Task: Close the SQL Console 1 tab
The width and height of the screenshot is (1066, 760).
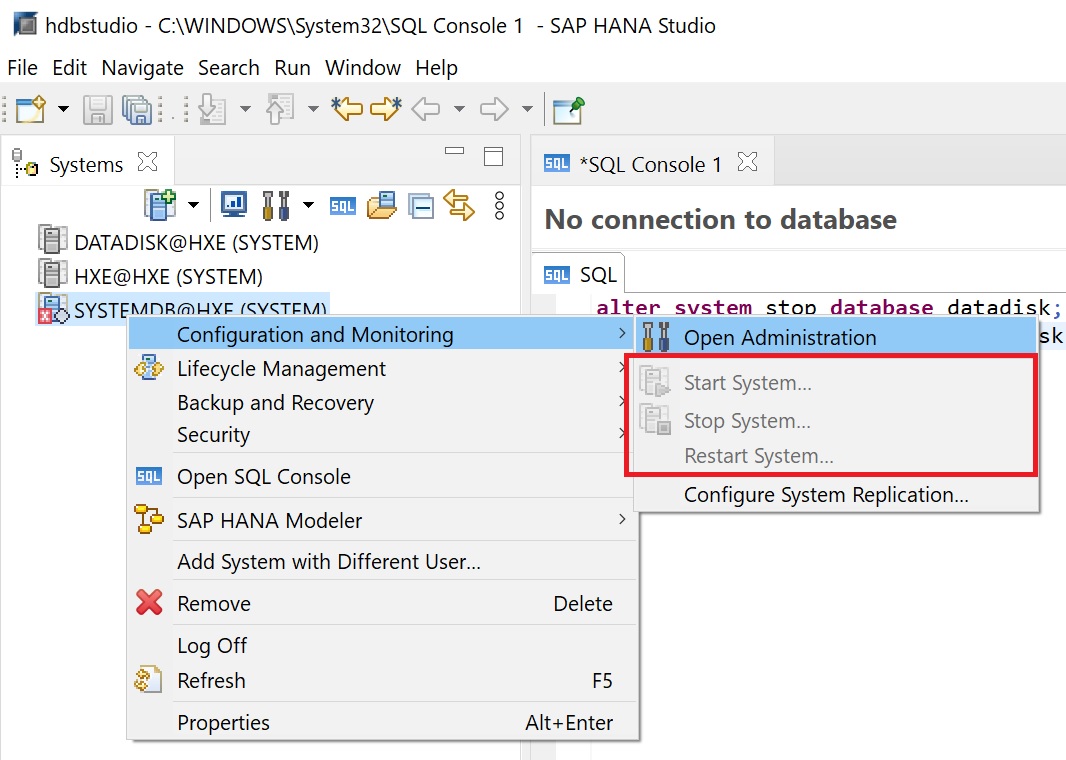Action: point(747,162)
